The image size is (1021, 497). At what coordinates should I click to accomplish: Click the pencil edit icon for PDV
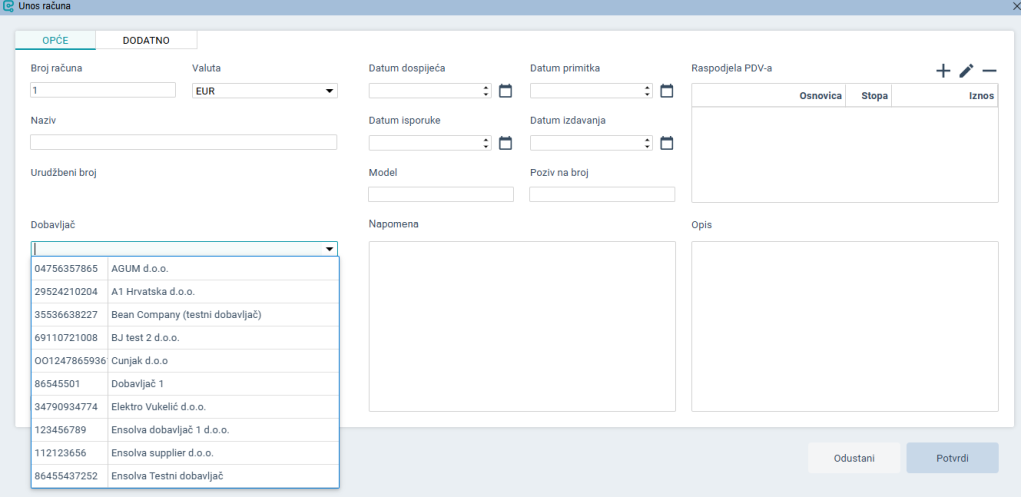(966, 71)
